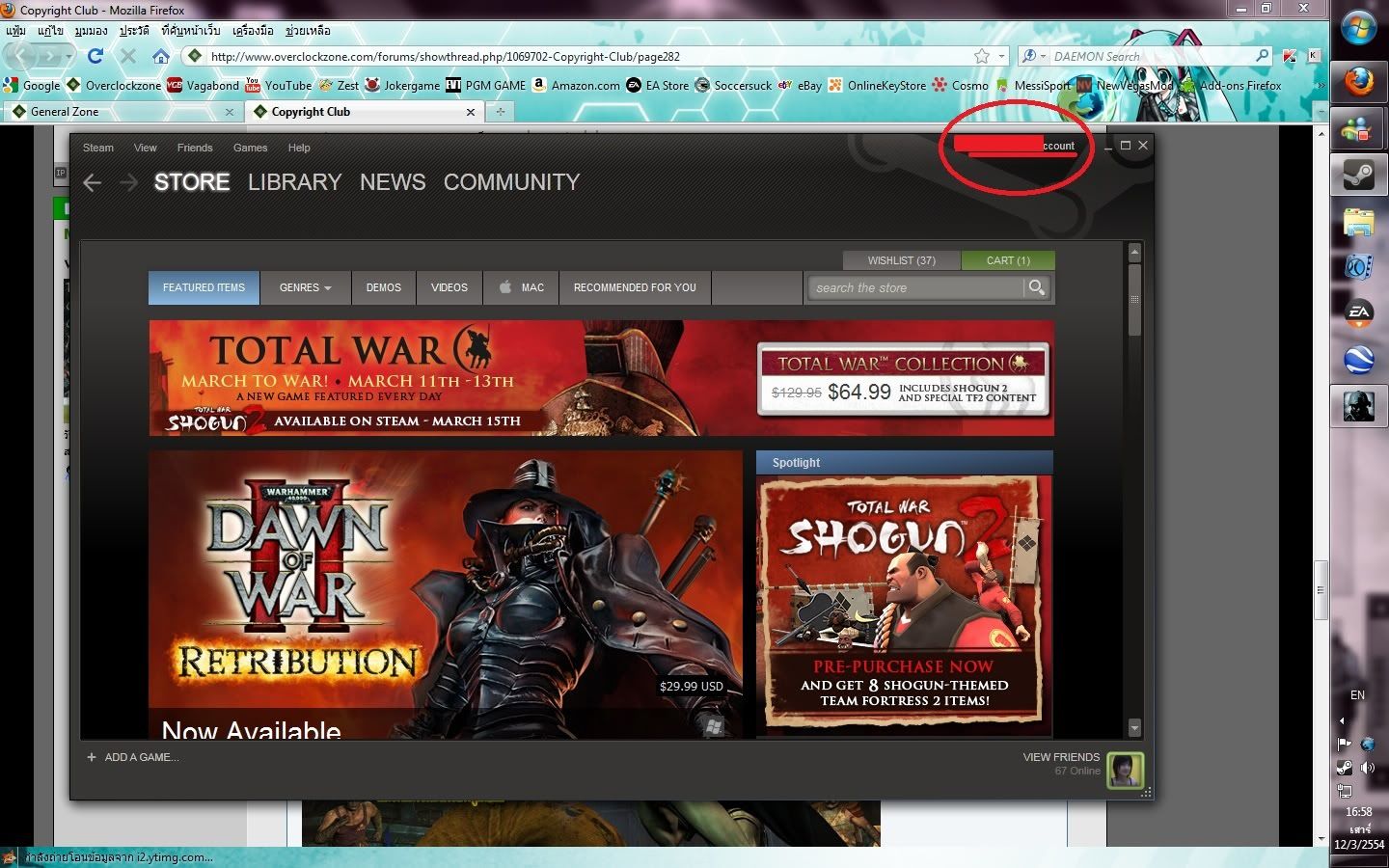The height and width of the screenshot is (868, 1389).
Task: Open a new Firefox tab
Action: coord(500,112)
